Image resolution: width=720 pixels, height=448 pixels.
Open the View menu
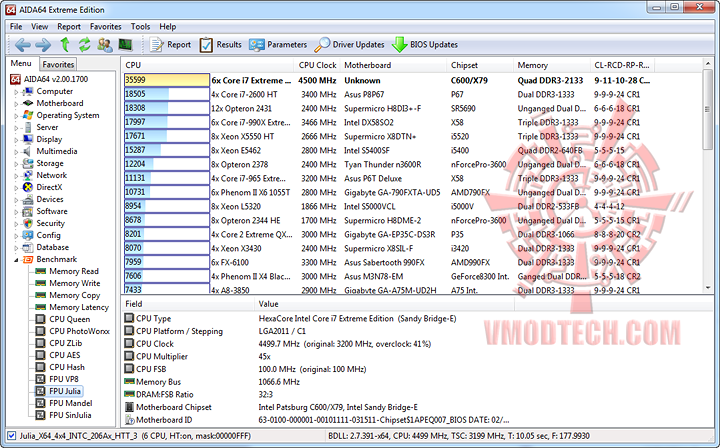point(39,27)
